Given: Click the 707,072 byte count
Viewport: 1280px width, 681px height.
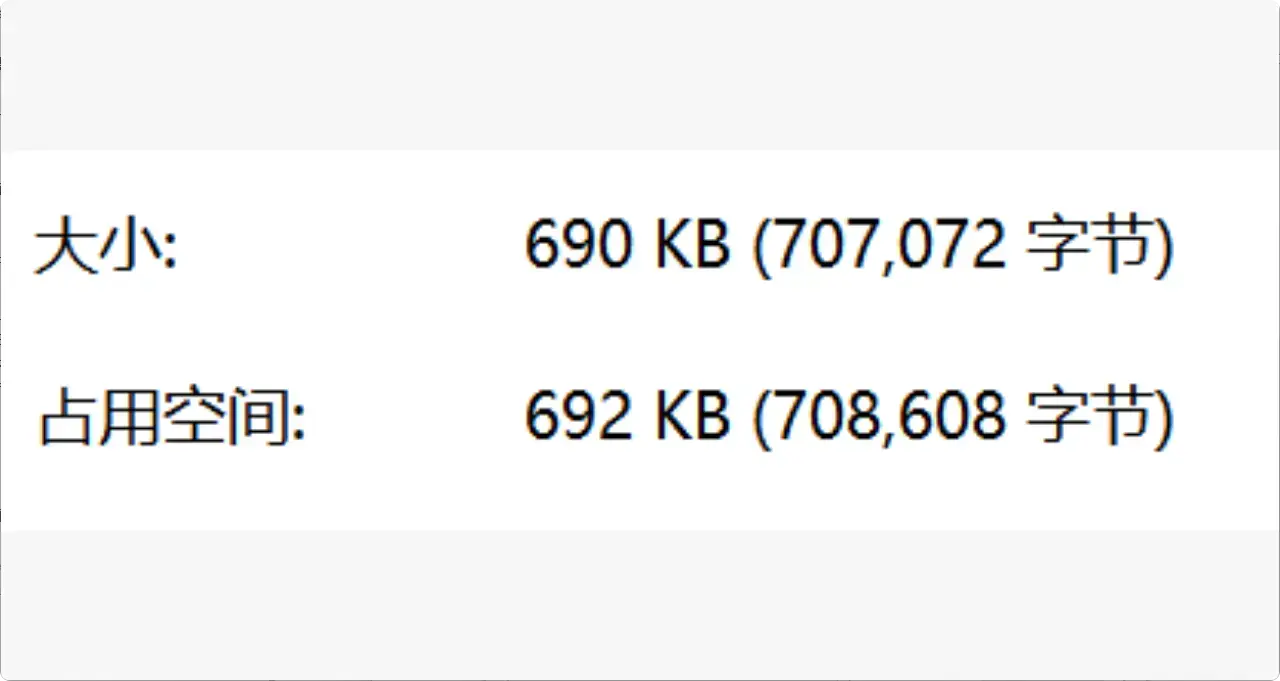Looking at the screenshot, I should 888,244.
